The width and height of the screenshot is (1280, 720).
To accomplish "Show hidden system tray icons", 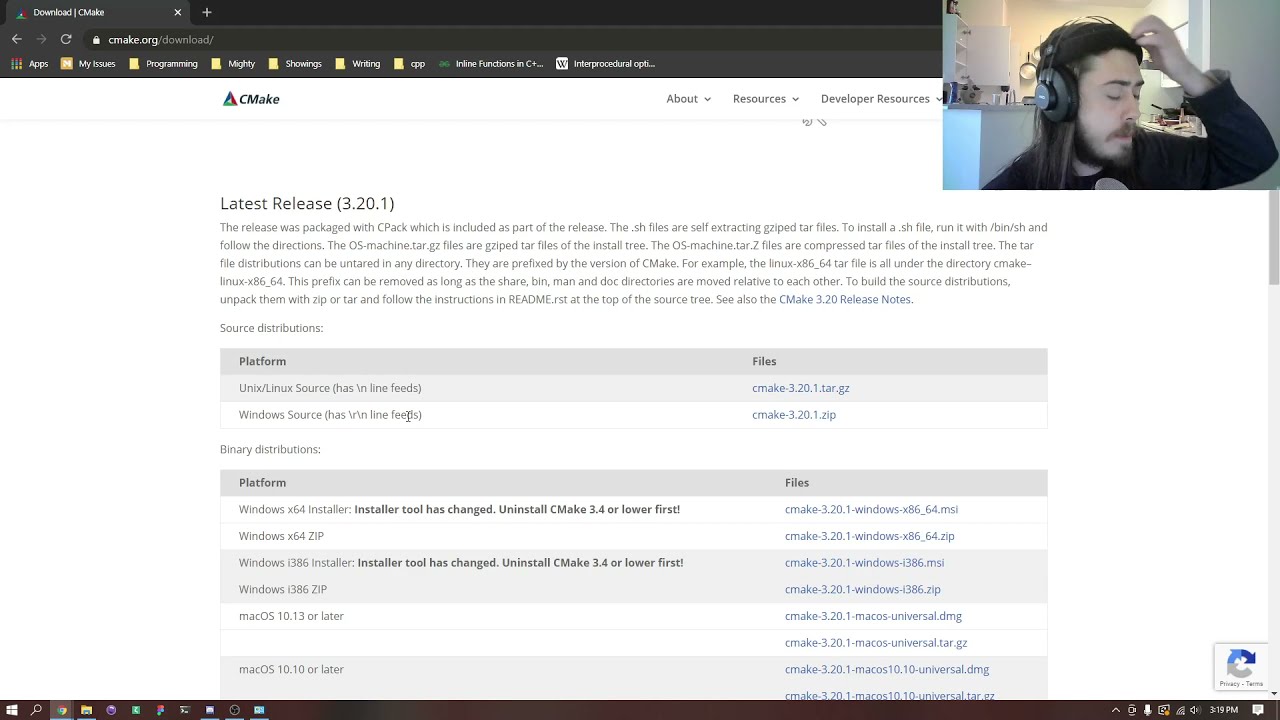I will (x=1116, y=710).
